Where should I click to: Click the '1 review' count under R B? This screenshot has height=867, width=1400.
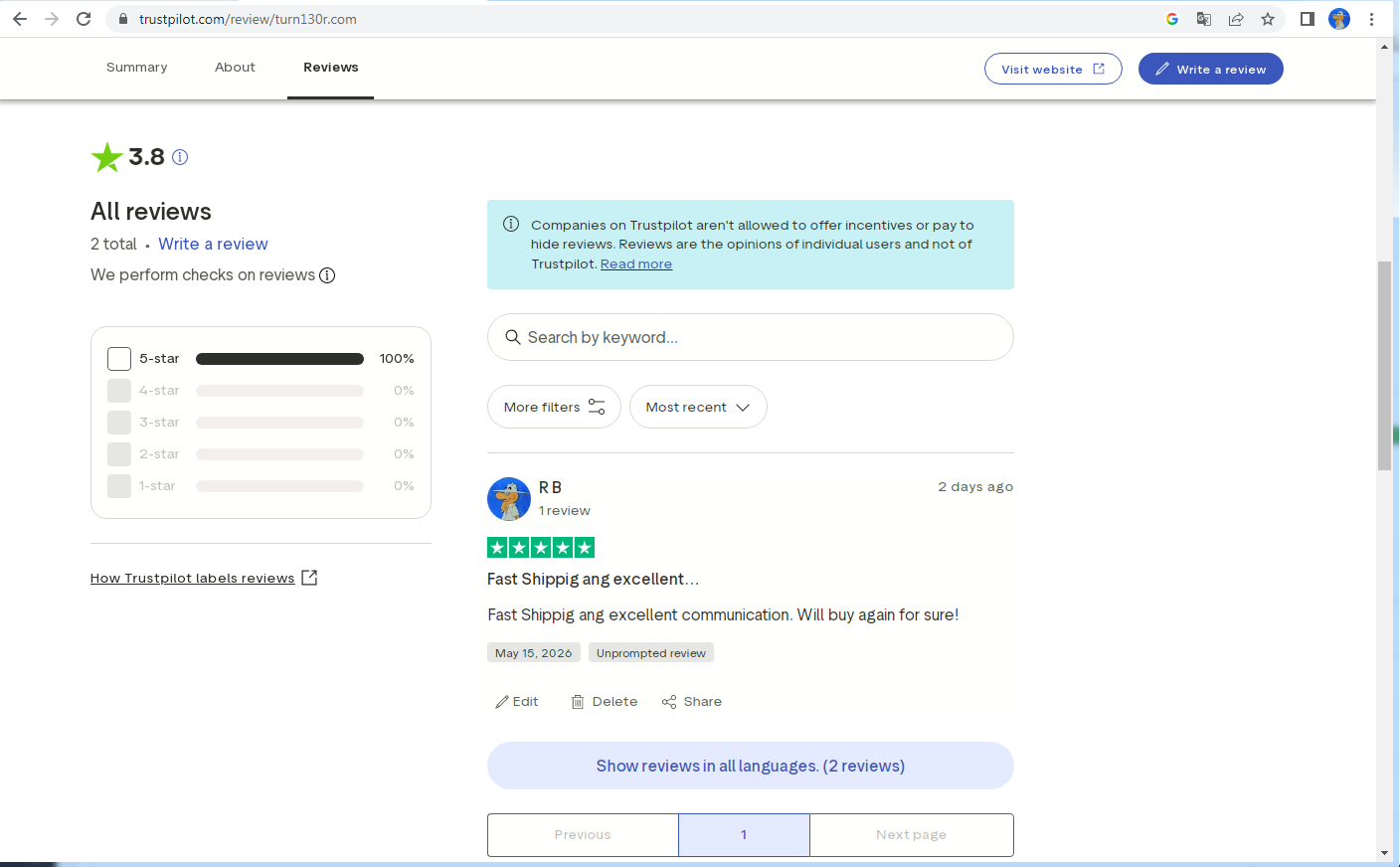pos(565,511)
